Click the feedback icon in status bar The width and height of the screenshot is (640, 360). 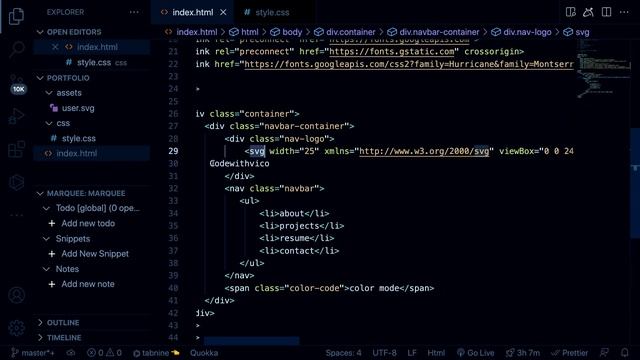tap(604, 353)
